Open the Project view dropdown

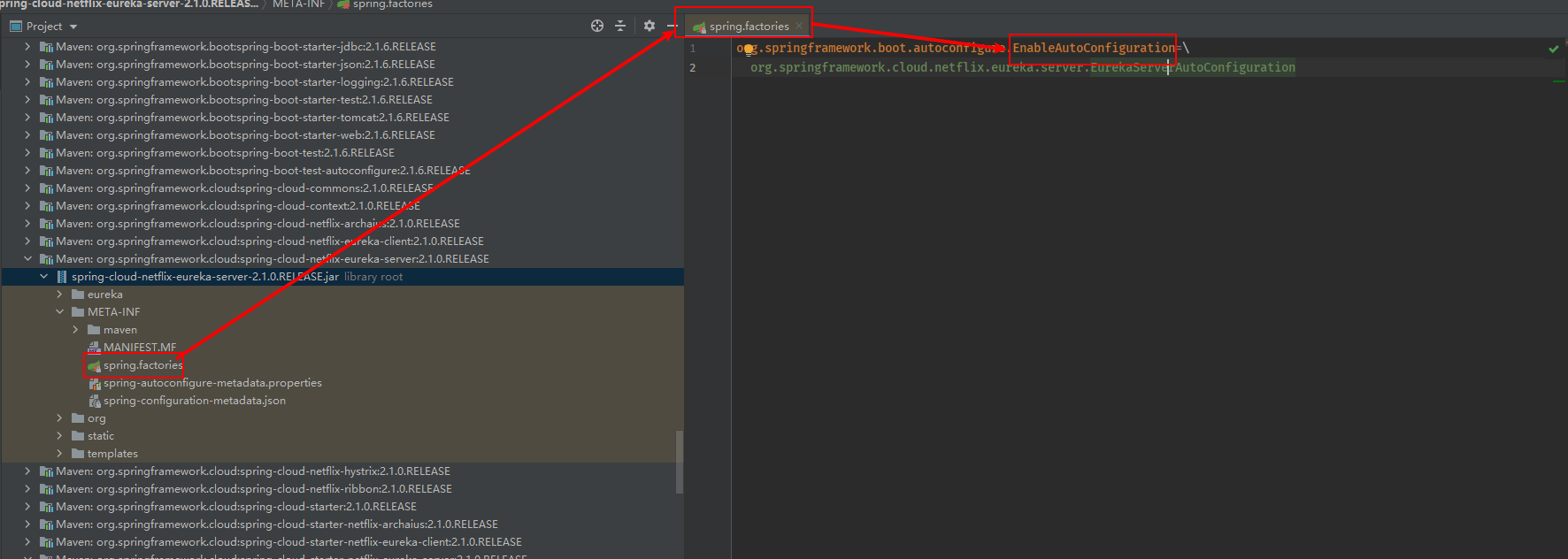click(73, 27)
